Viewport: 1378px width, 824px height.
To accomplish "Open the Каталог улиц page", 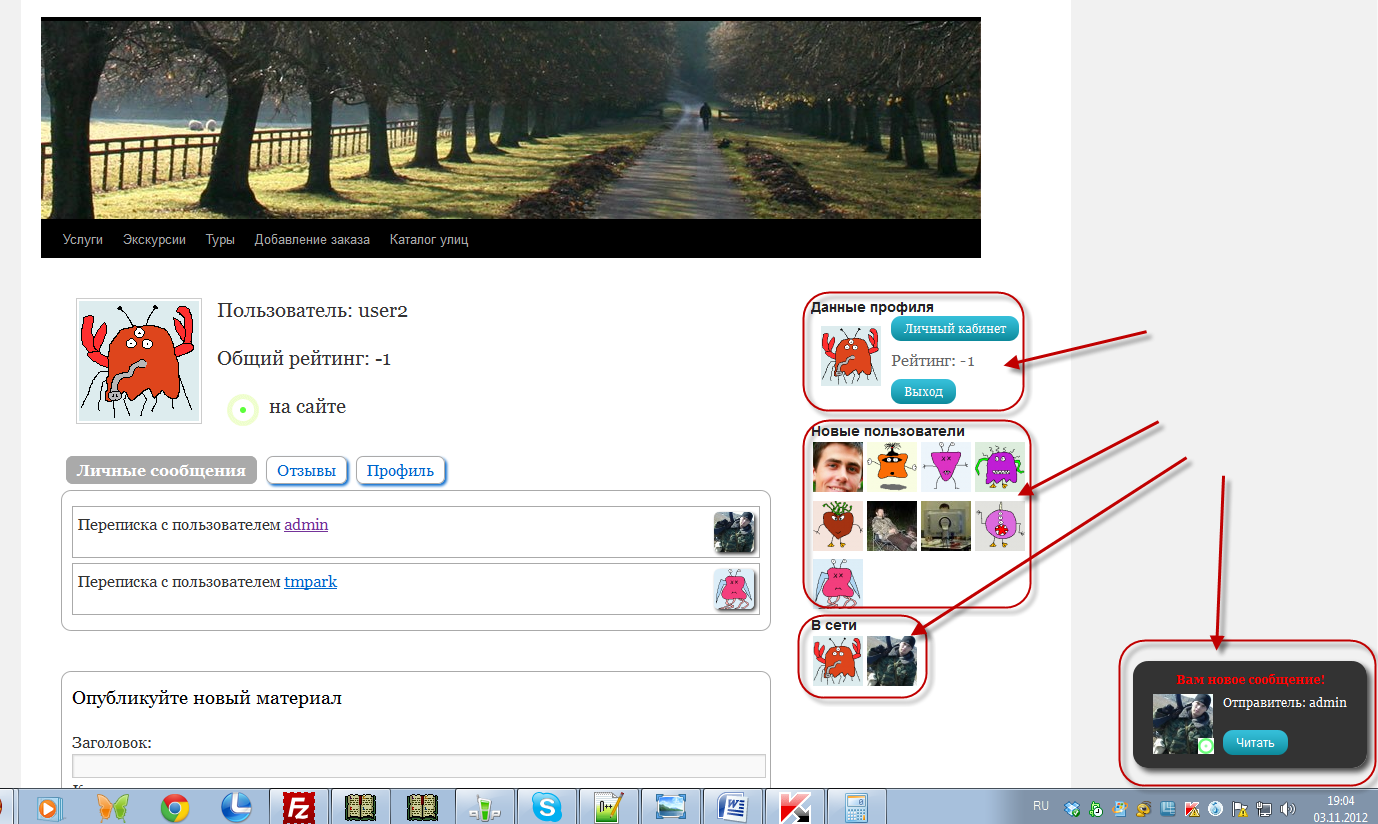I will point(429,240).
